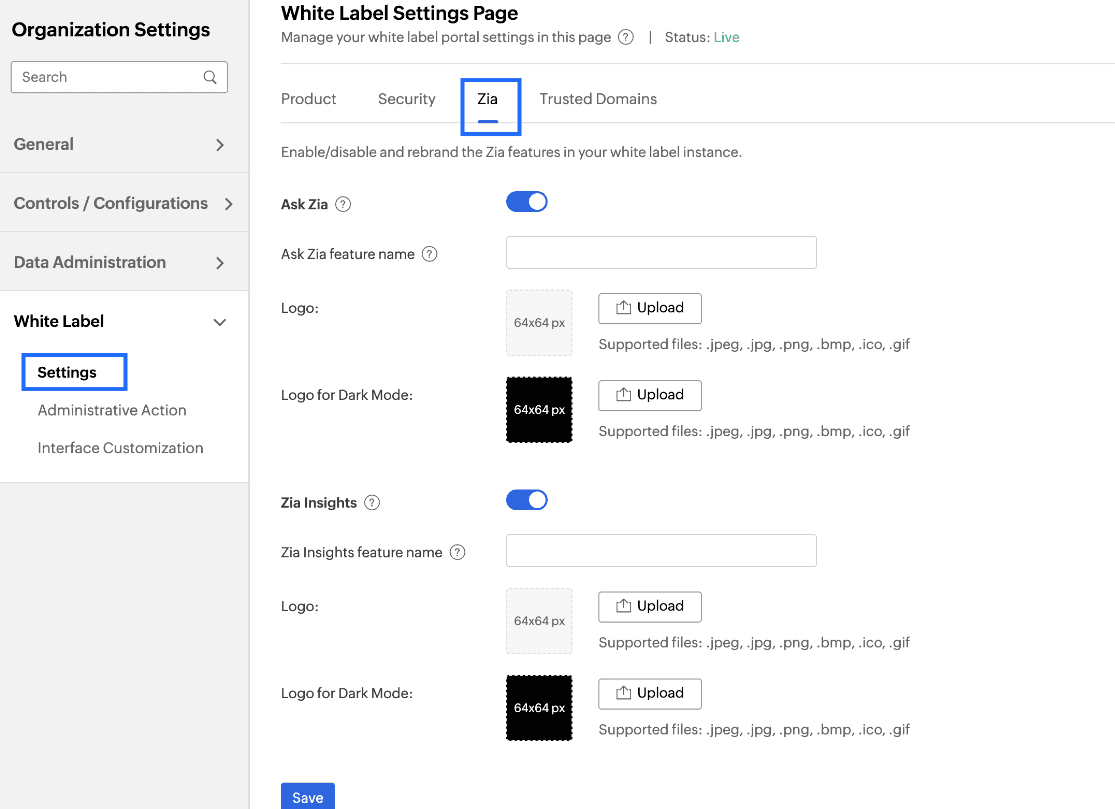
Task: Click the help icon beside Zia Insights
Action: coord(372,503)
